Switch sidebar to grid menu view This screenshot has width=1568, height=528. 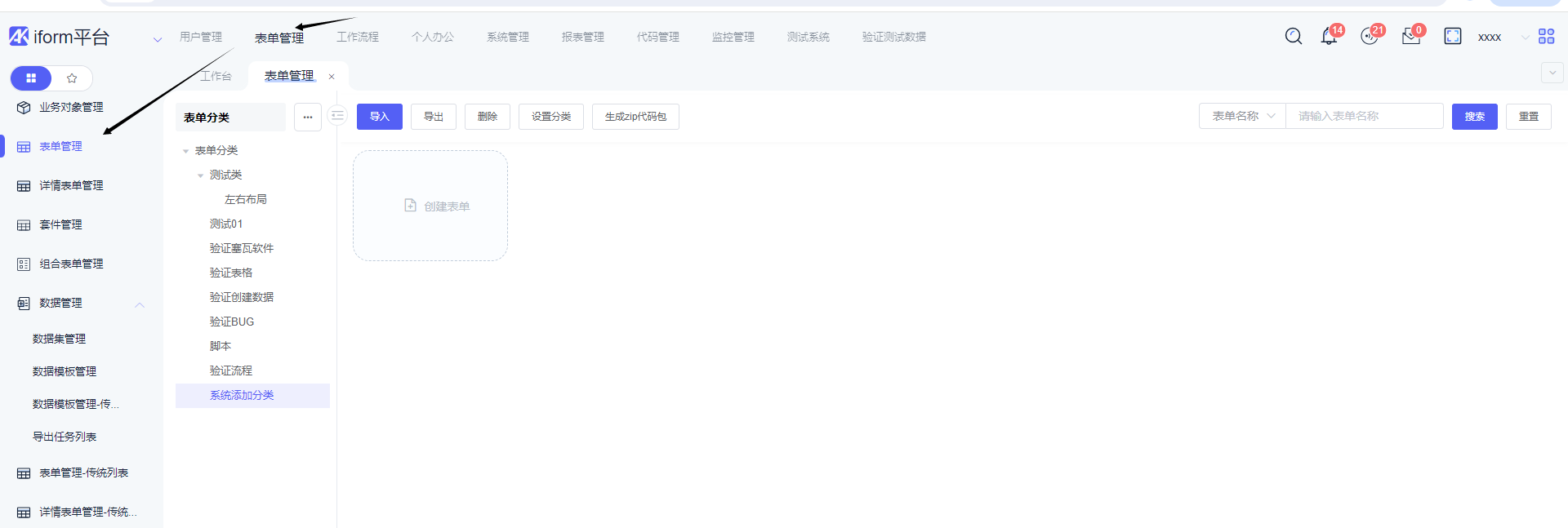coord(31,78)
